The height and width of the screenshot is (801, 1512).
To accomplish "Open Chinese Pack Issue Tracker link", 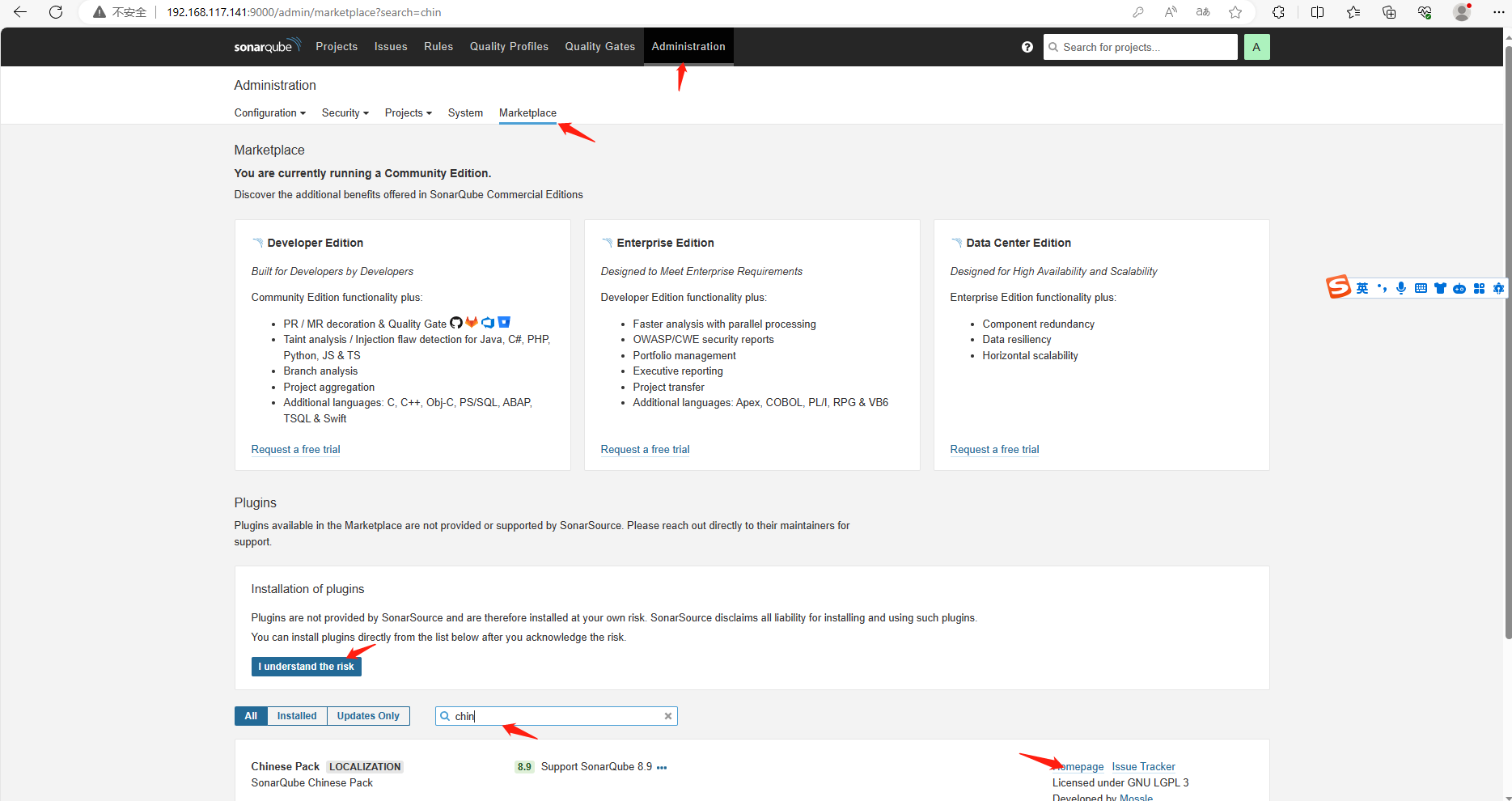I will pyautogui.click(x=1143, y=766).
